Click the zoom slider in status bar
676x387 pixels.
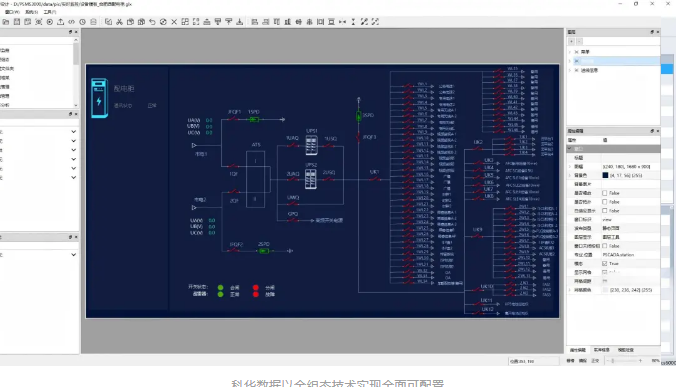click(x=624, y=361)
